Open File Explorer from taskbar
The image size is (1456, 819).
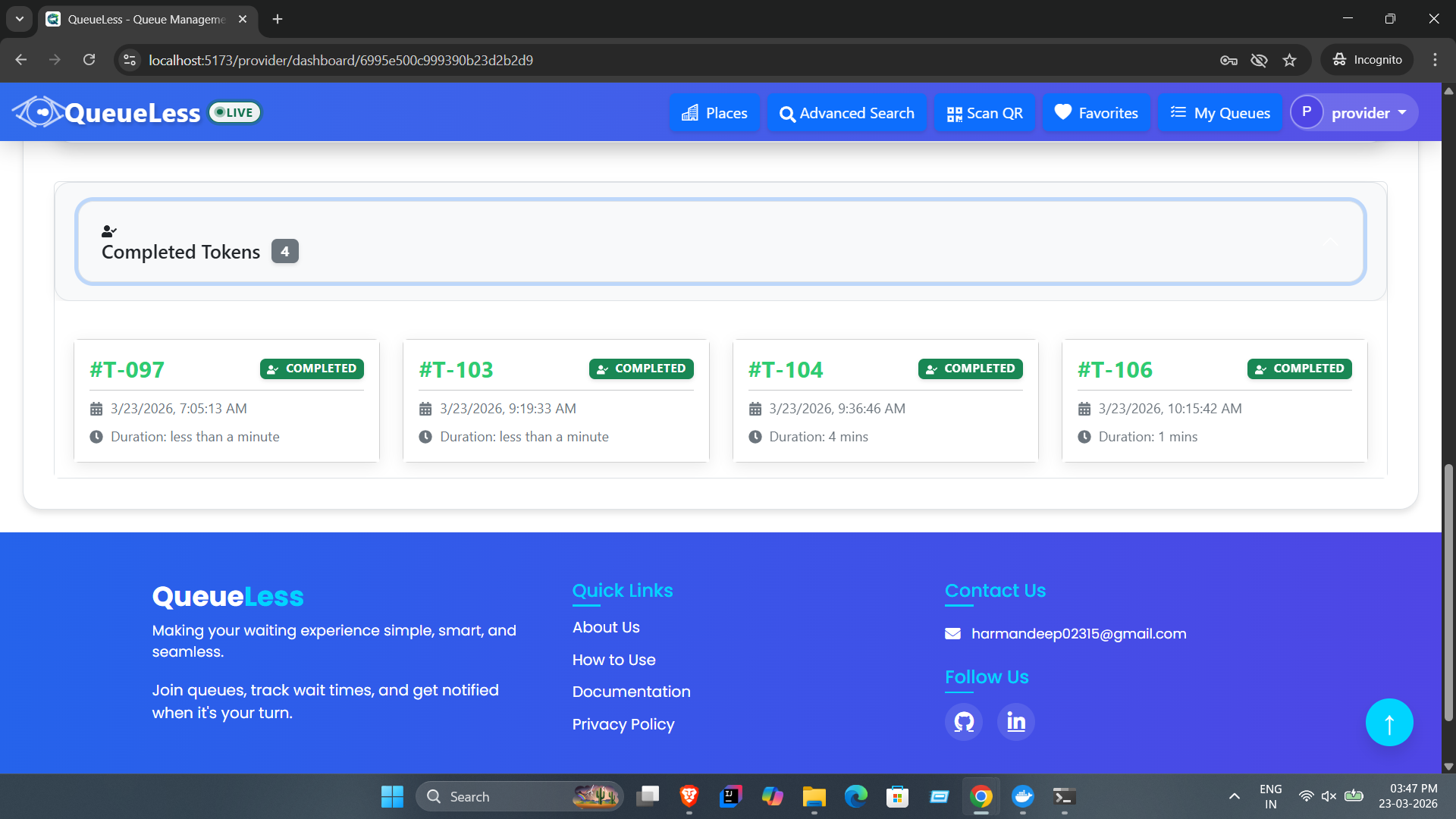coord(814,796)
